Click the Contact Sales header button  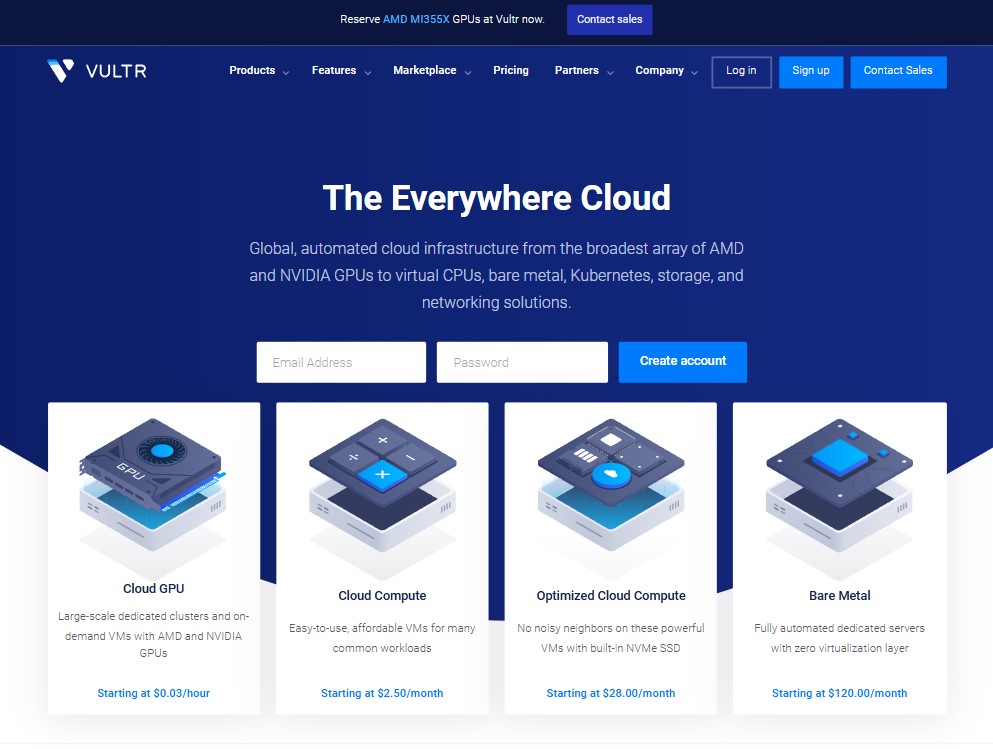tap(898, 72)
